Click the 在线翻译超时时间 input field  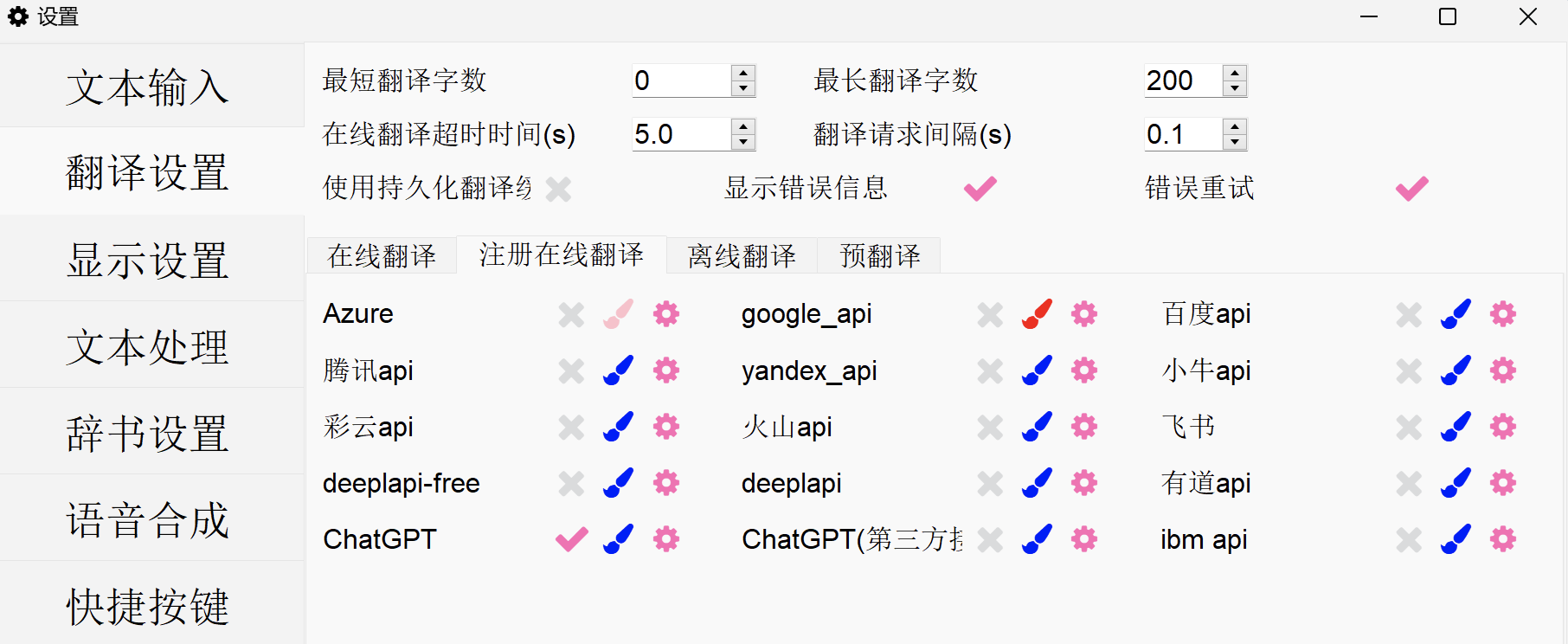pos(680,134)
